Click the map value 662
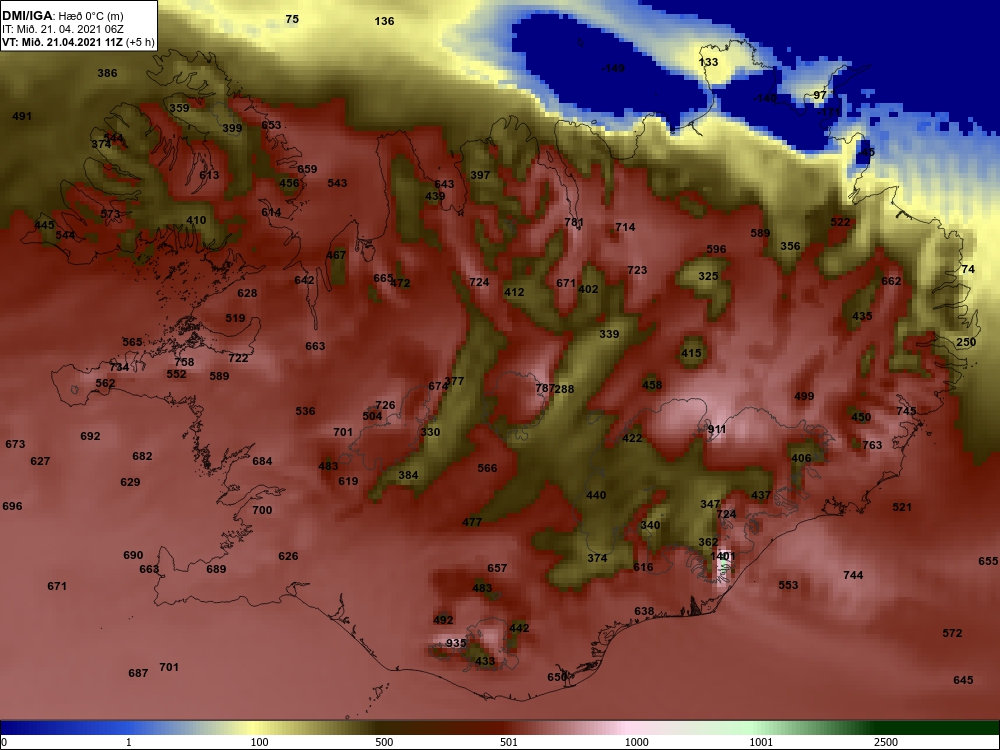 coord(892,281)
